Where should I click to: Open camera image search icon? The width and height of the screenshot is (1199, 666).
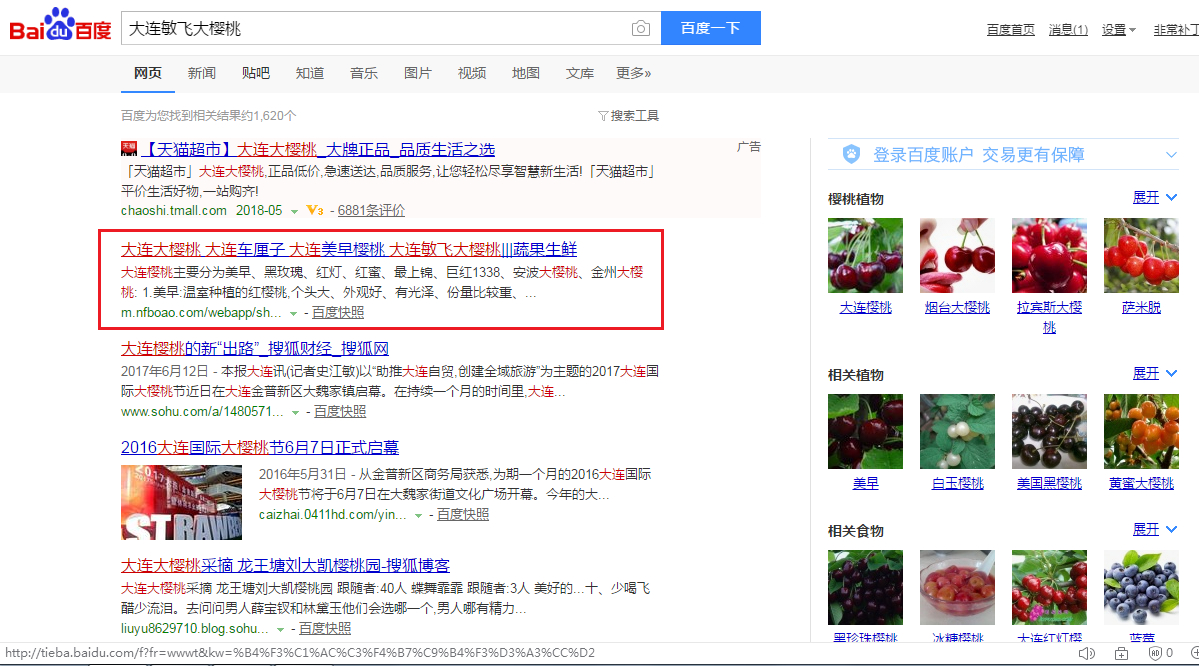pos(641,28)
